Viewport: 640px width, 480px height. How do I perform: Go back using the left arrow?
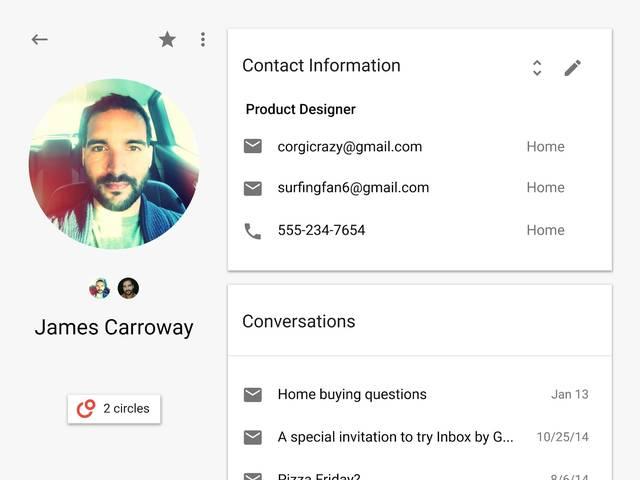[x=40, y=40]
